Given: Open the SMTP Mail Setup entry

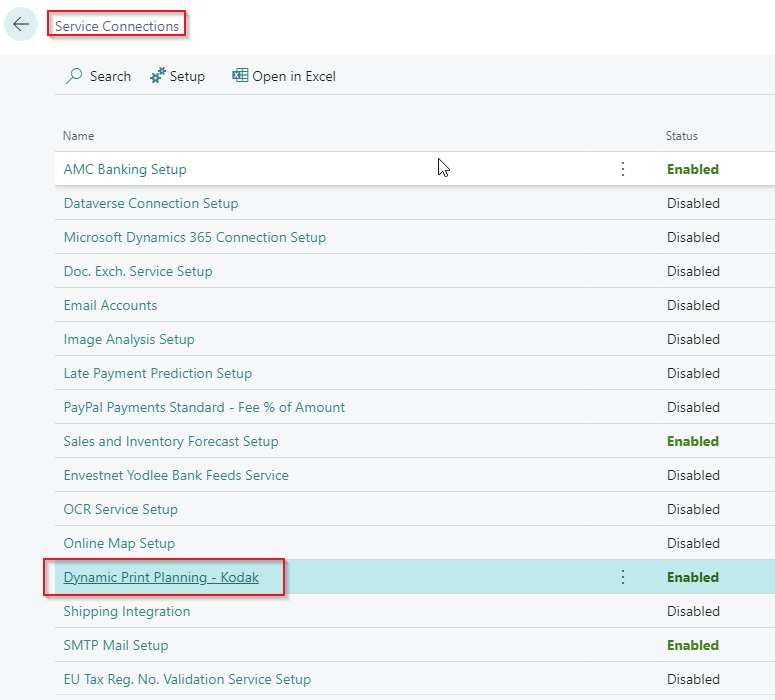Looking at the screenshot, I should click(x=116, y=645).
